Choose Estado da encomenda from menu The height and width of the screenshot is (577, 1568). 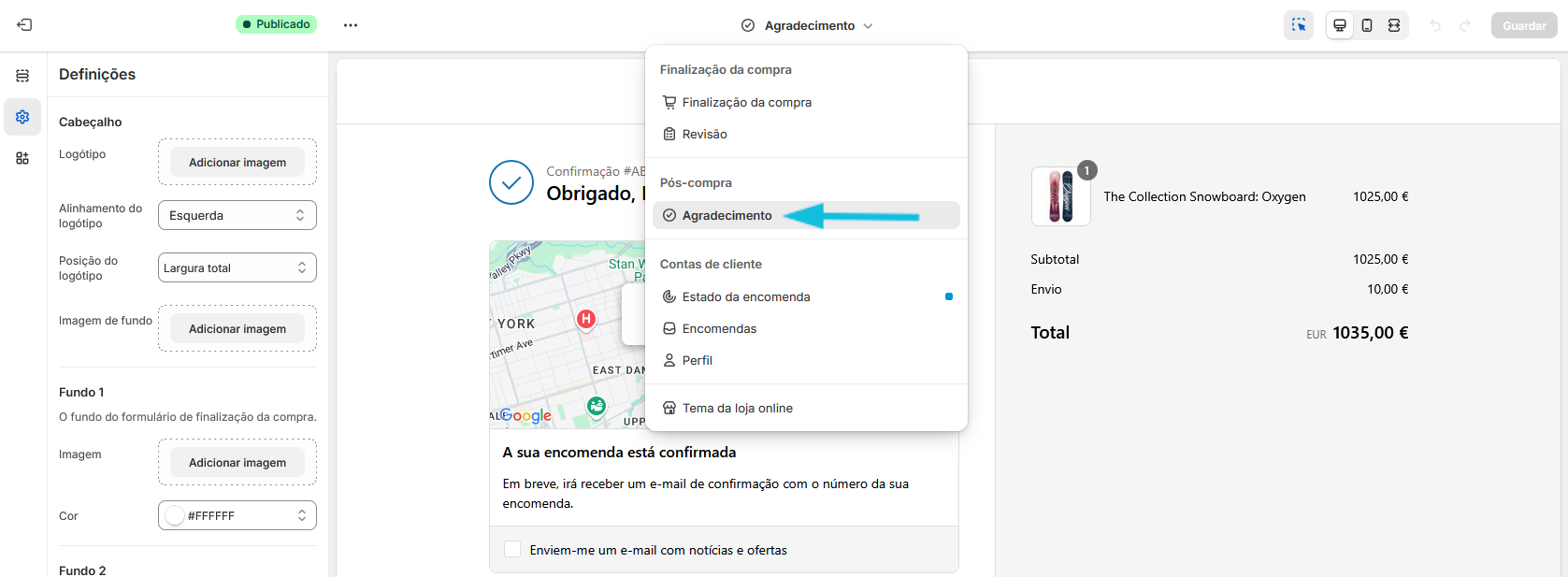click(x=746, y=297)
